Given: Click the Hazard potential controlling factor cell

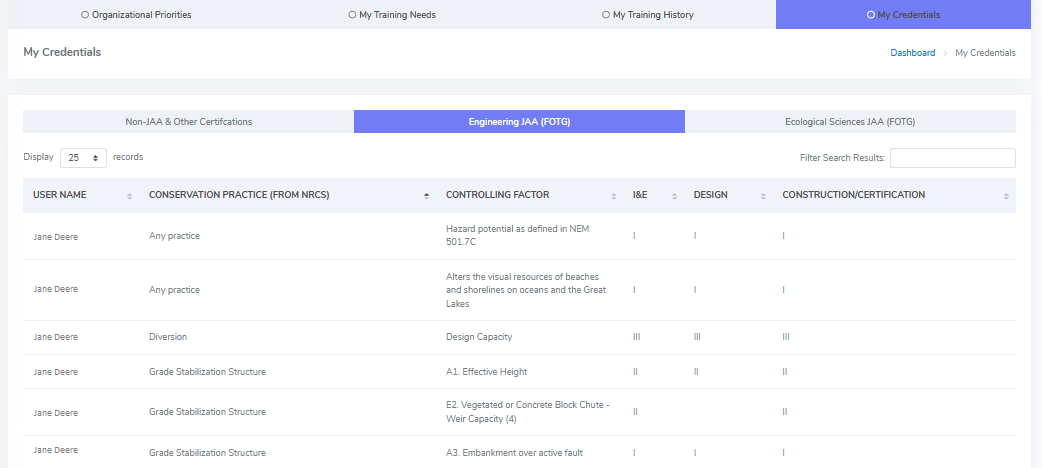Looking at the screenshot, I should tap(518, 235).
